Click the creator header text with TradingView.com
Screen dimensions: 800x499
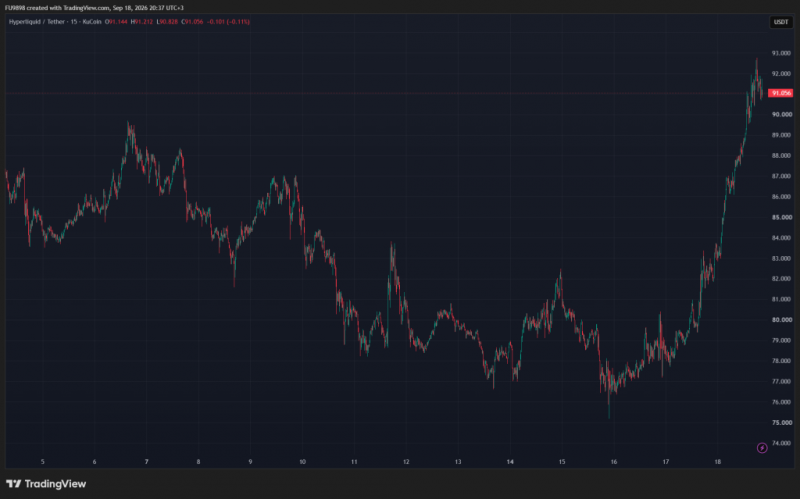coord(94,8)
